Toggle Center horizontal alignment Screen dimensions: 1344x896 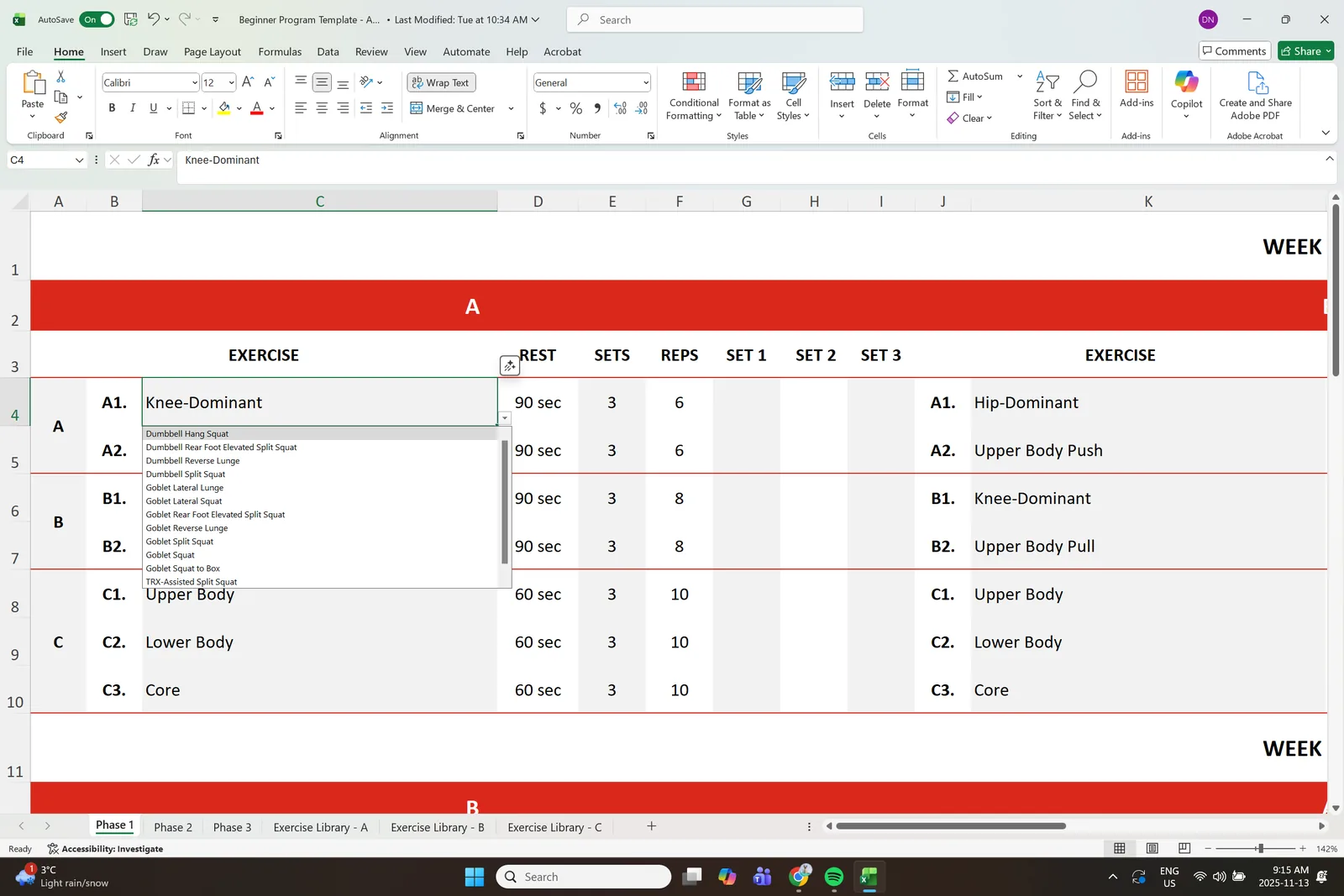(322, 107)
